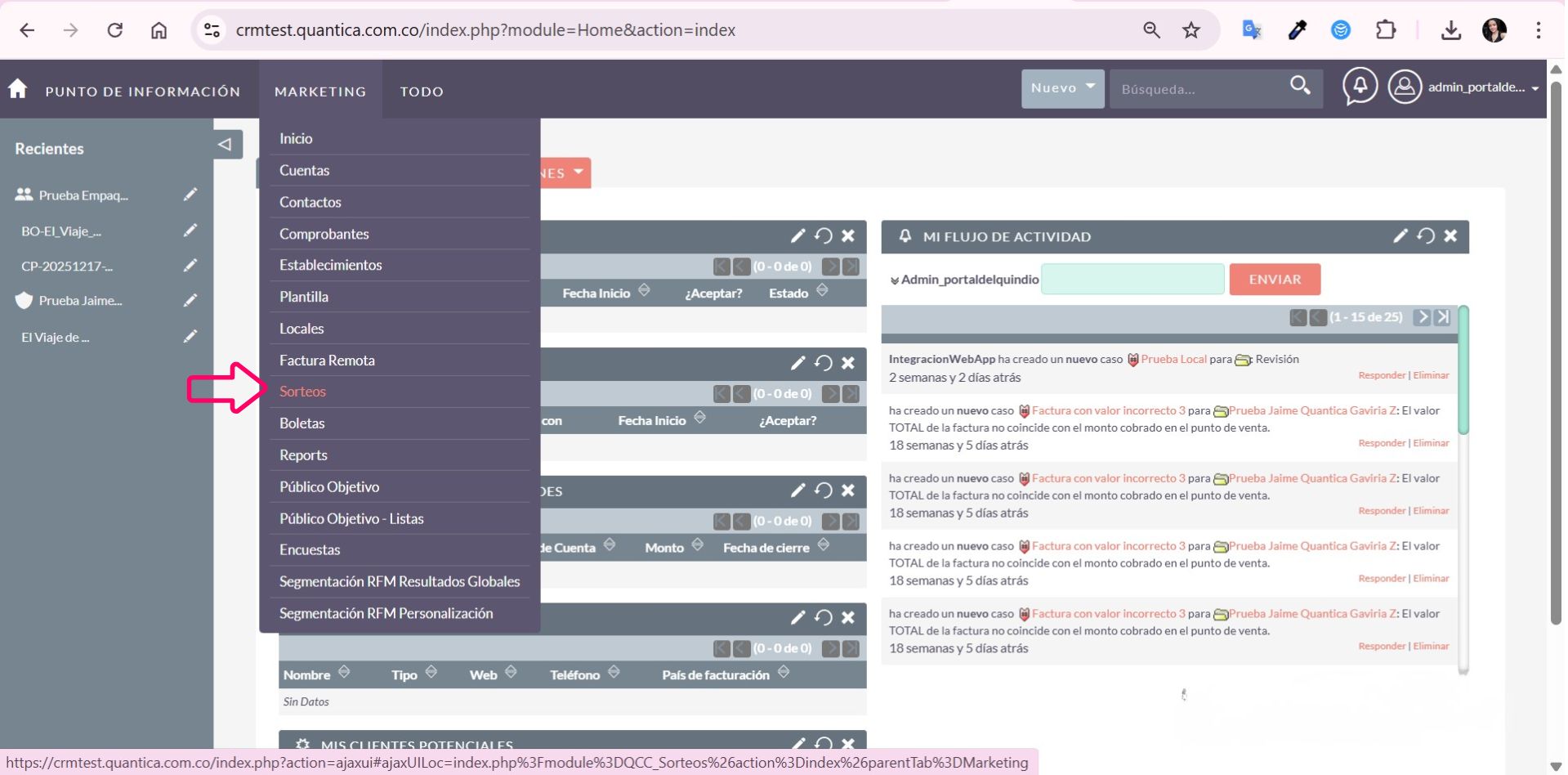Click the notifications bell icon
The image size is (1568, 775).
coord(1360,86)
